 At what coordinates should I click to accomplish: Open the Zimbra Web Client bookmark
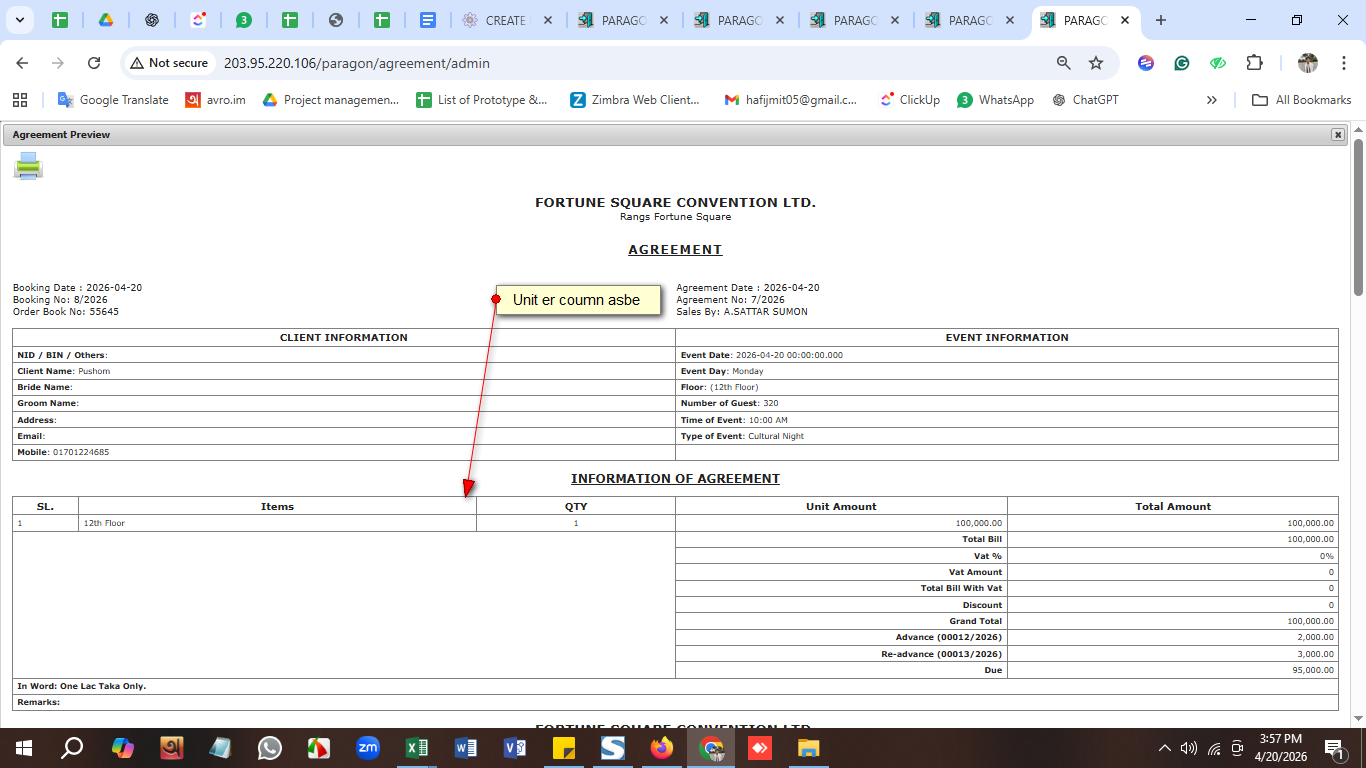click(635, 100)
